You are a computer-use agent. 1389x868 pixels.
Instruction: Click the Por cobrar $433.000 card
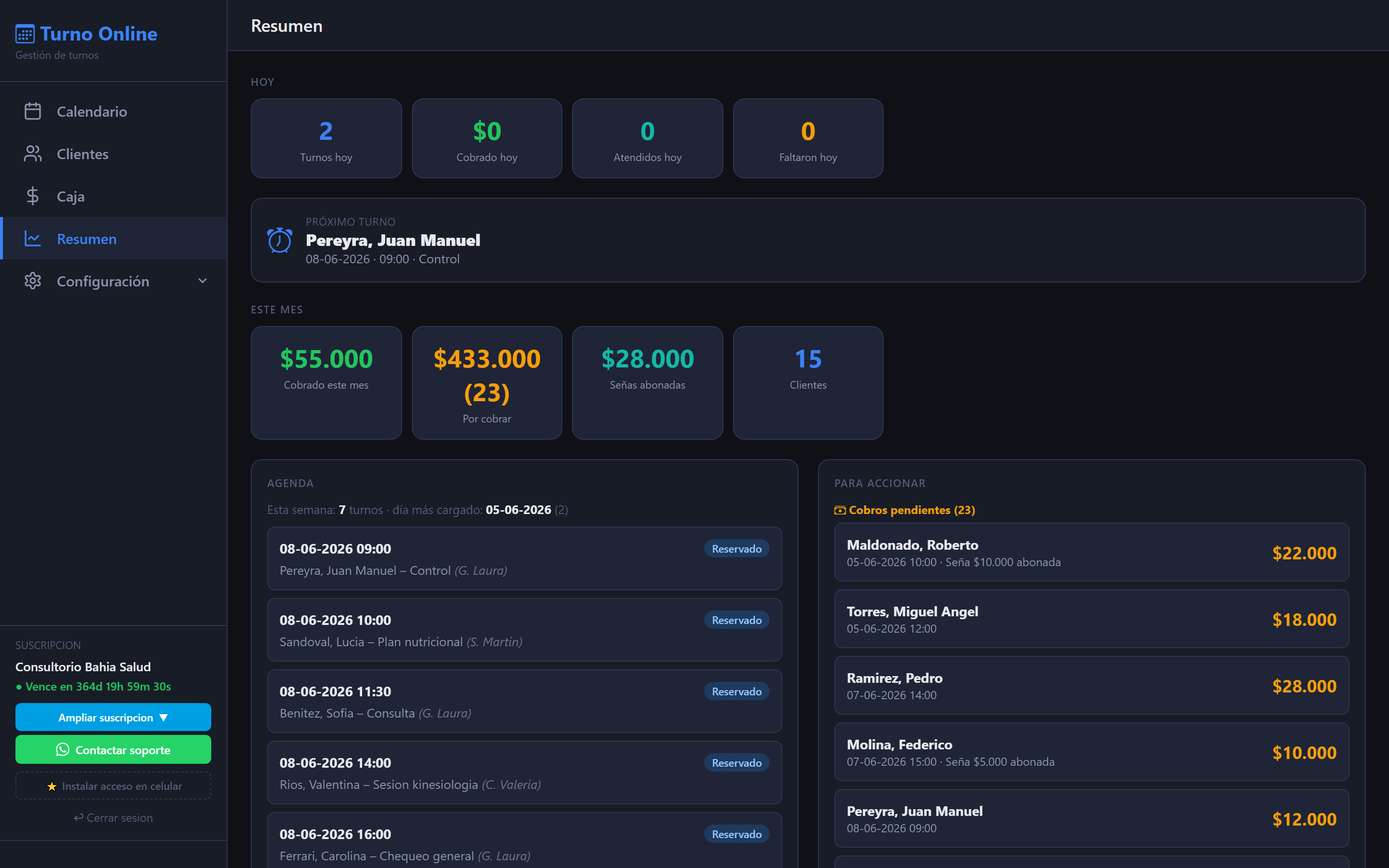pos(487,383)
